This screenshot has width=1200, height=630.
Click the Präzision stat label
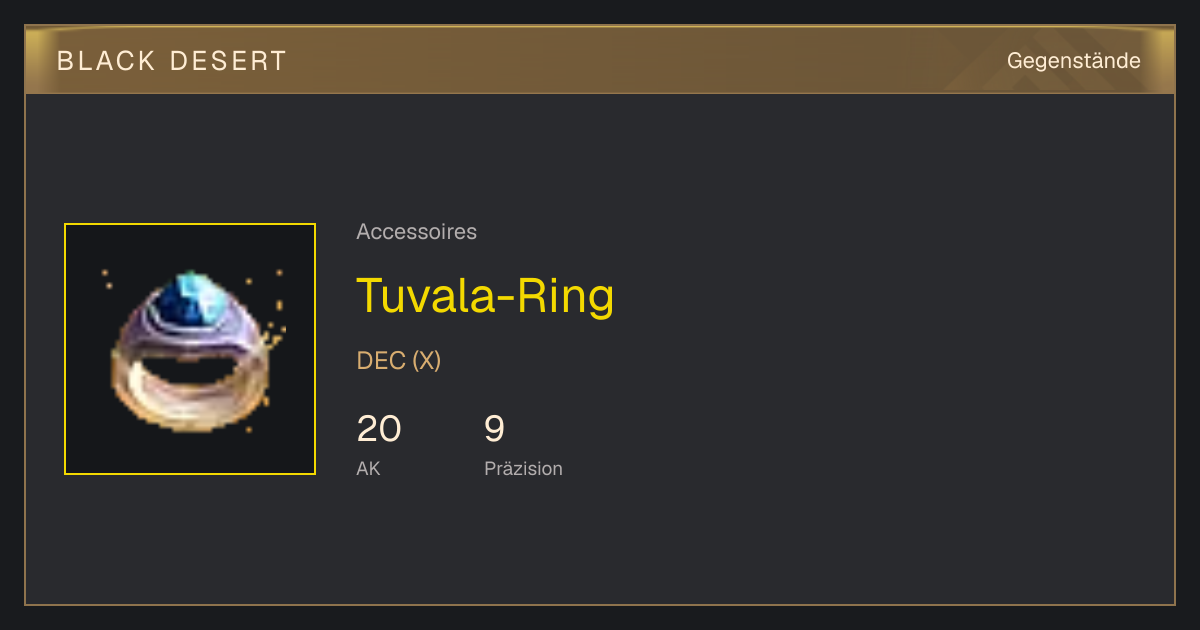[x=523, y=468]
